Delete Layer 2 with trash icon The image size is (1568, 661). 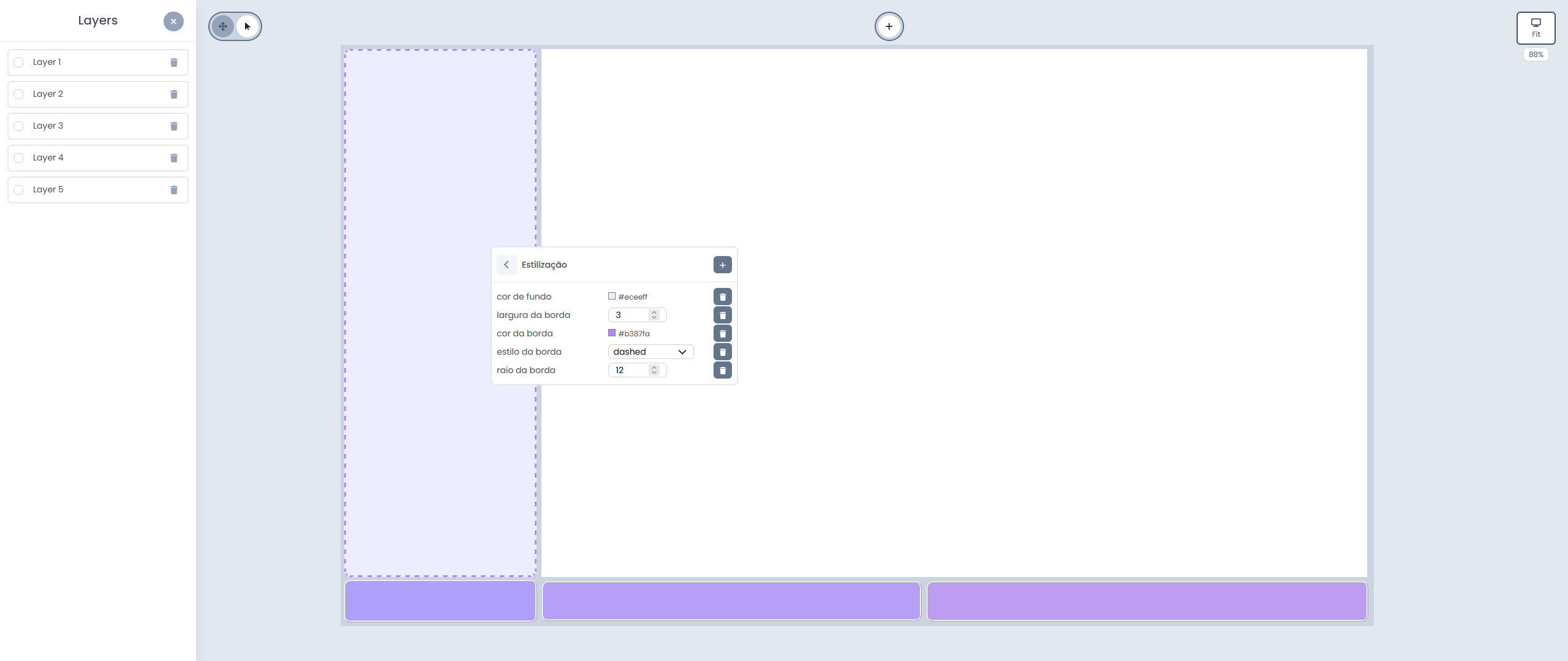(x=174, y=94)
